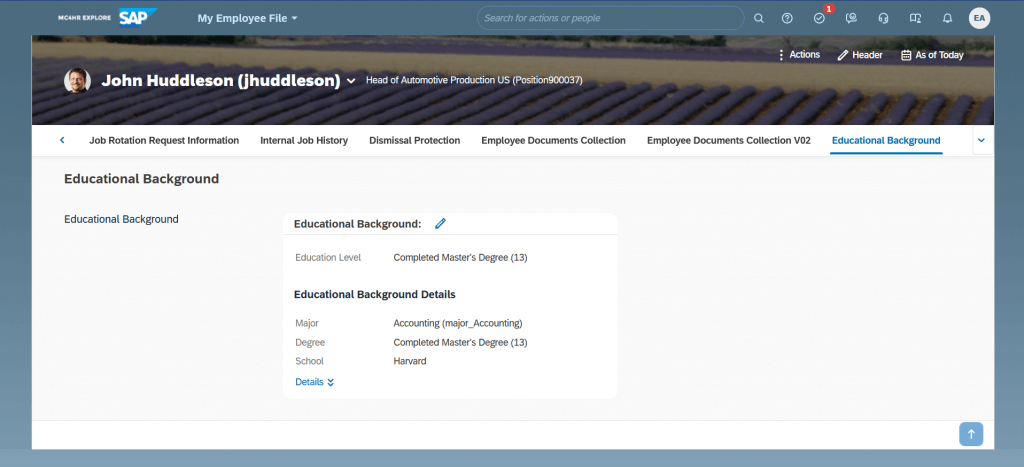Expand the Details link
The height and width of the screenshot is (467, 1024).
tap(315, 382)
